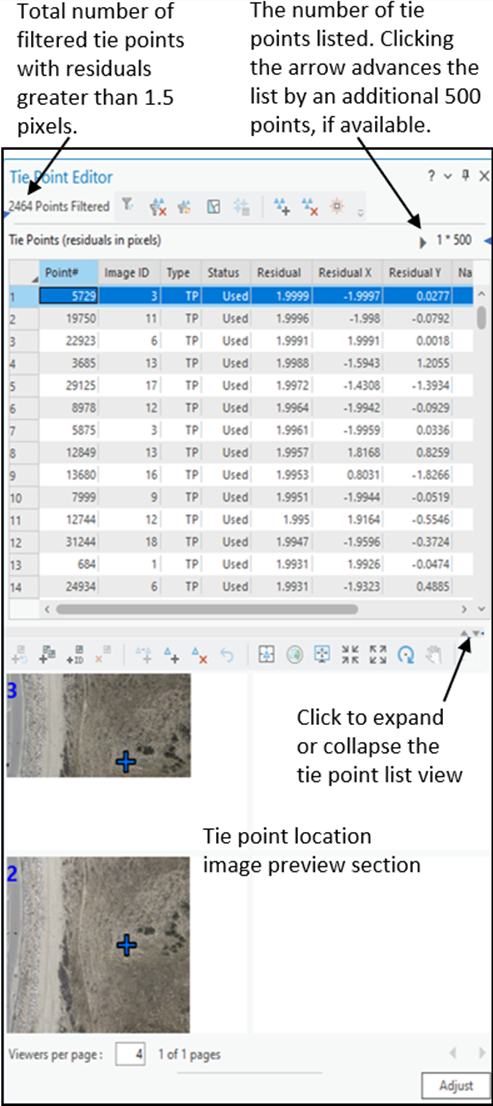This screenshot has width=493, height=1106.
Task: Click the undo arrow in the viewer toolbar
Action: tap(227, 656)
